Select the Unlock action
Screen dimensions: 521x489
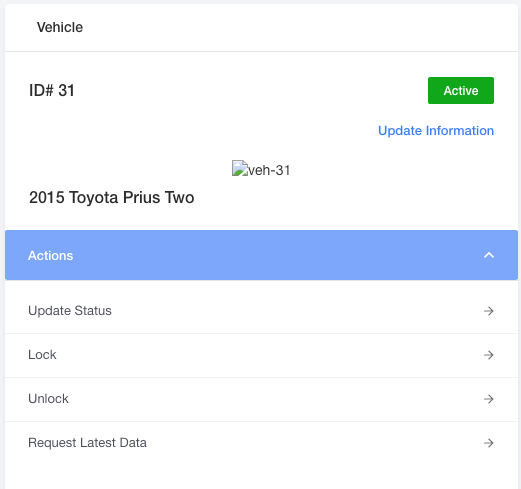click(x=261, y=399)
